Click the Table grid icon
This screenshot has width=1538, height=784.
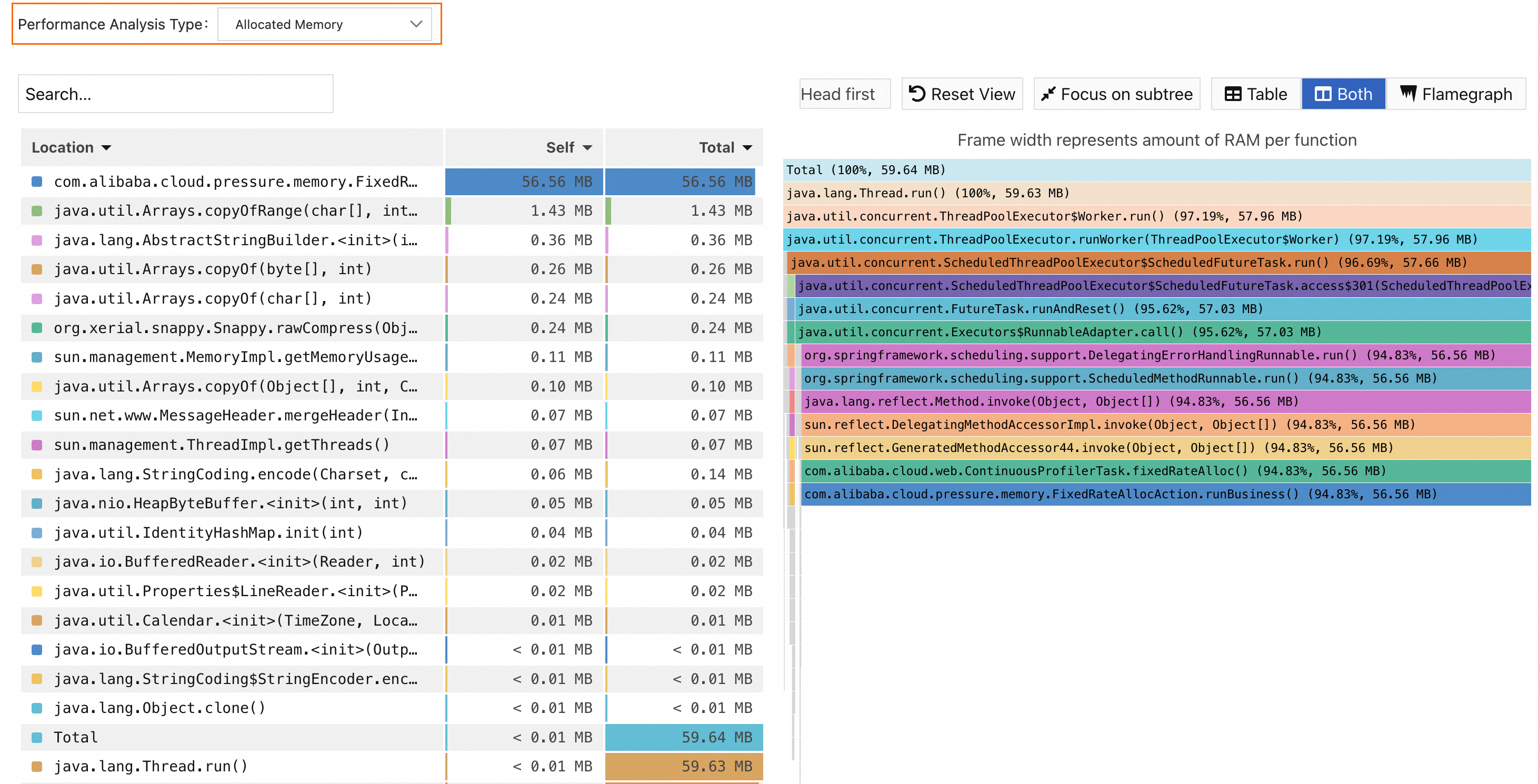click(1233, 94)
